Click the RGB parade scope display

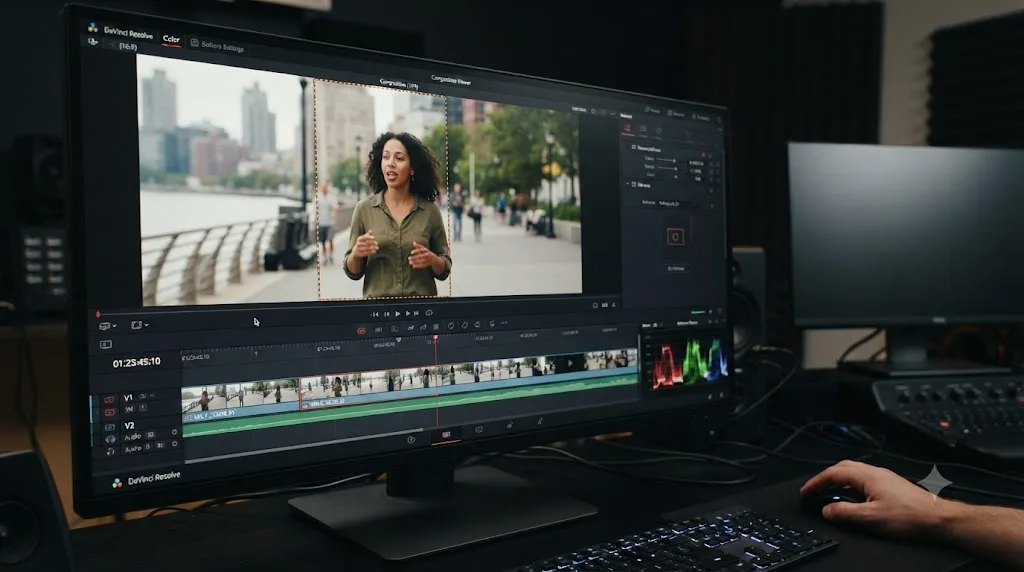(689, 362)
